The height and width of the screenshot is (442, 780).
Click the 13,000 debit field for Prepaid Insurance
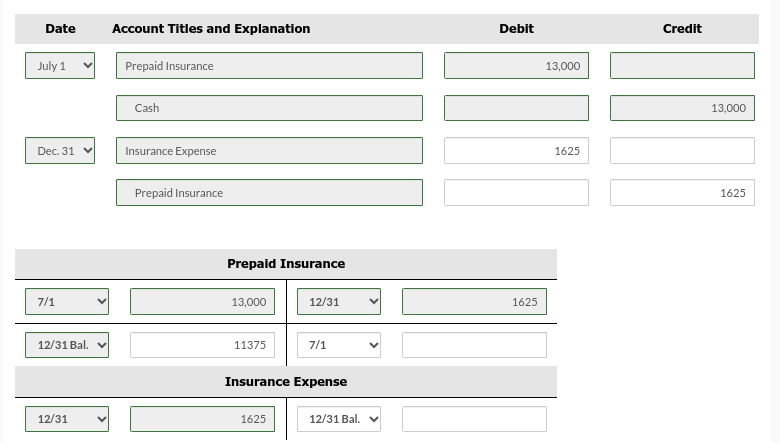[516, 66]
